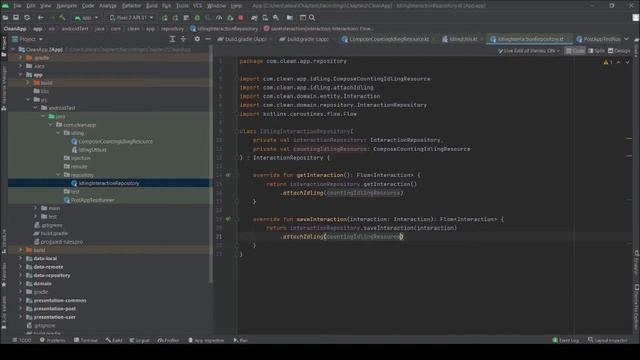Select IdlingInteractionRepository in project tree
This screenshot has width=640, height=360.
point(105,183)
